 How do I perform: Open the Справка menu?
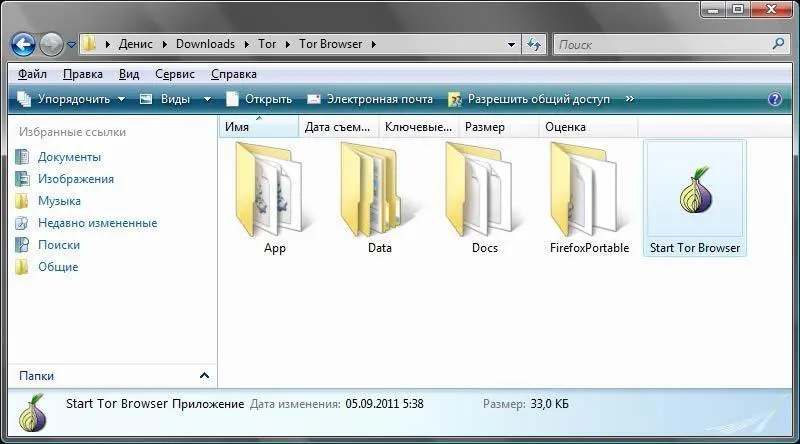point(234,74)
